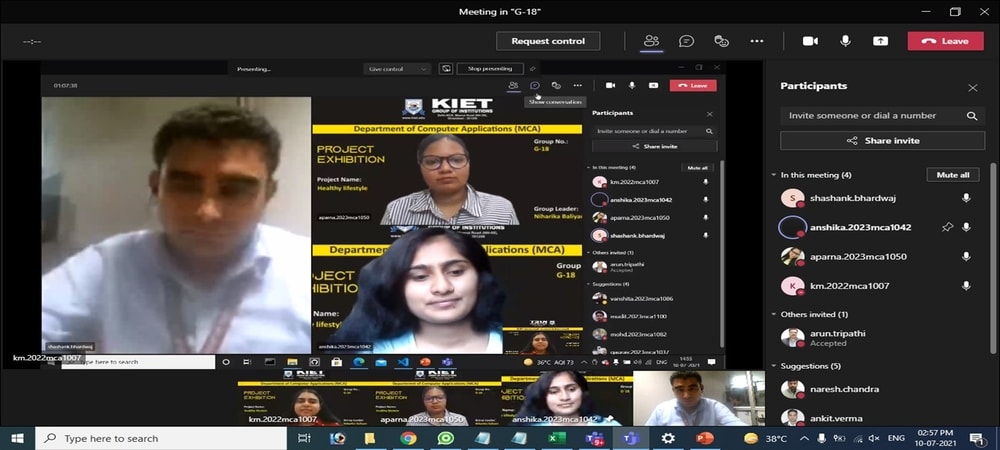
Task: Open Excel from the Windows taskbar
Action: click(x=557, y=438)
